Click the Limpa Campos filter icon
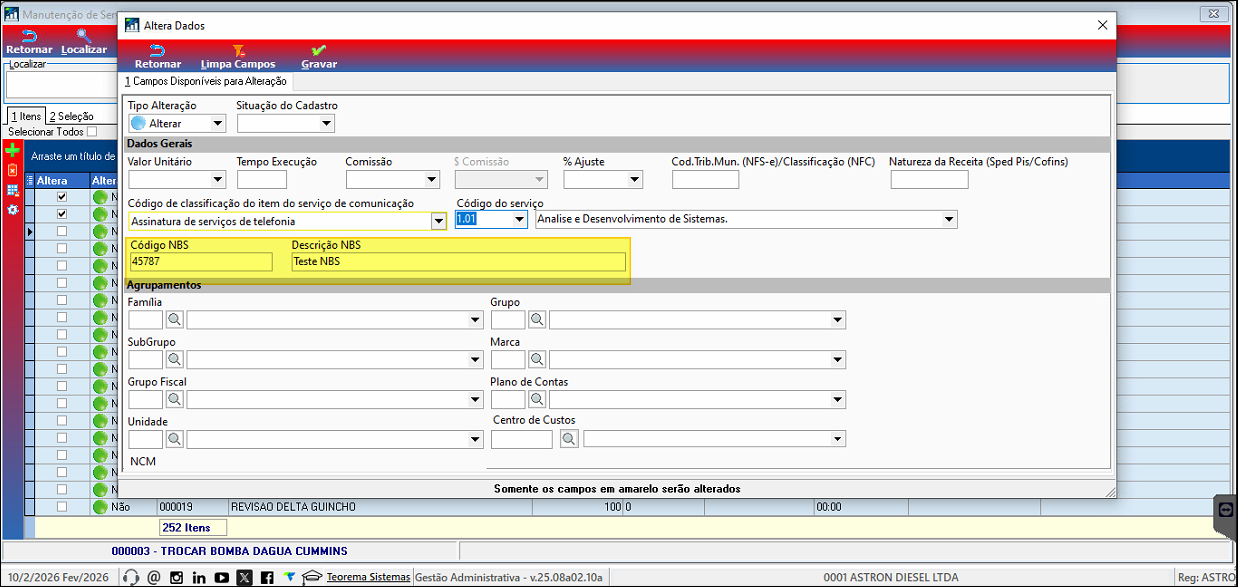Screen dimensions: 1238x587 (238, 51)
